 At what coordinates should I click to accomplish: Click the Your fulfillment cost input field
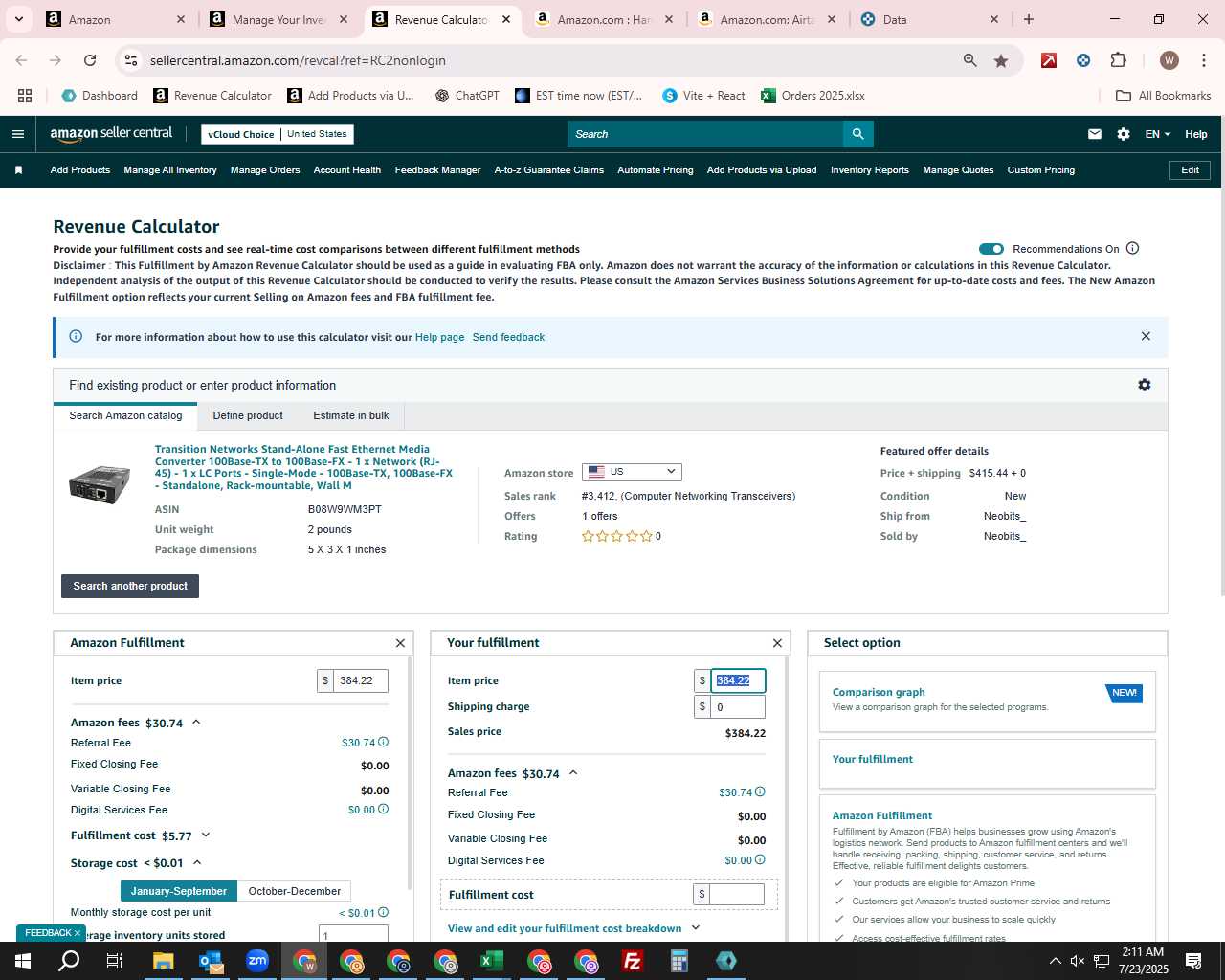tap(737, 894)
